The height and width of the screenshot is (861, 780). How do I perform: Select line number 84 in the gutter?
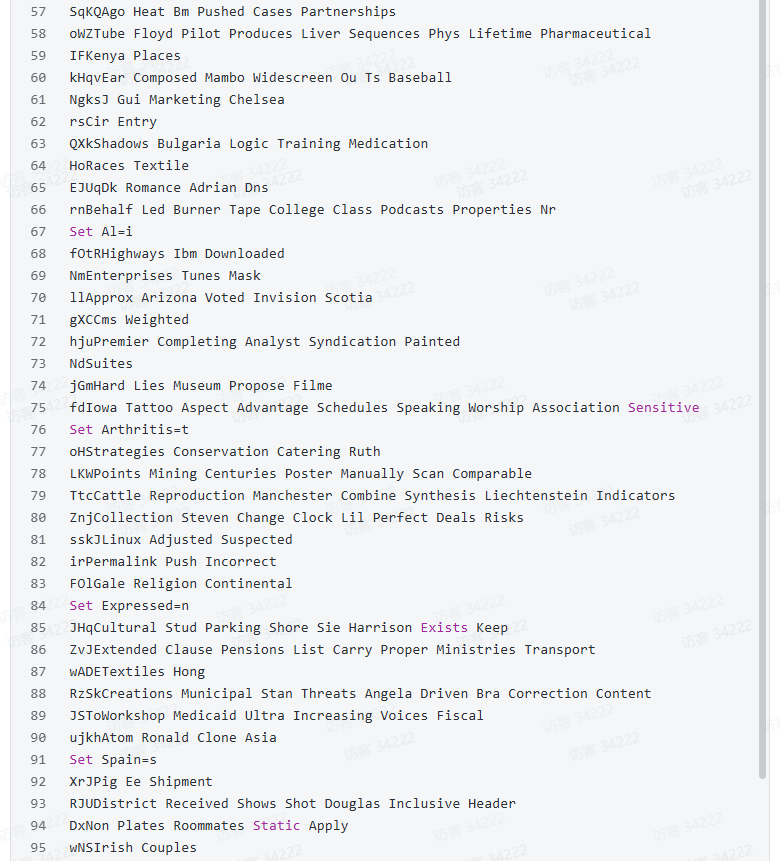pyautogui.click(x=38, y=606)
